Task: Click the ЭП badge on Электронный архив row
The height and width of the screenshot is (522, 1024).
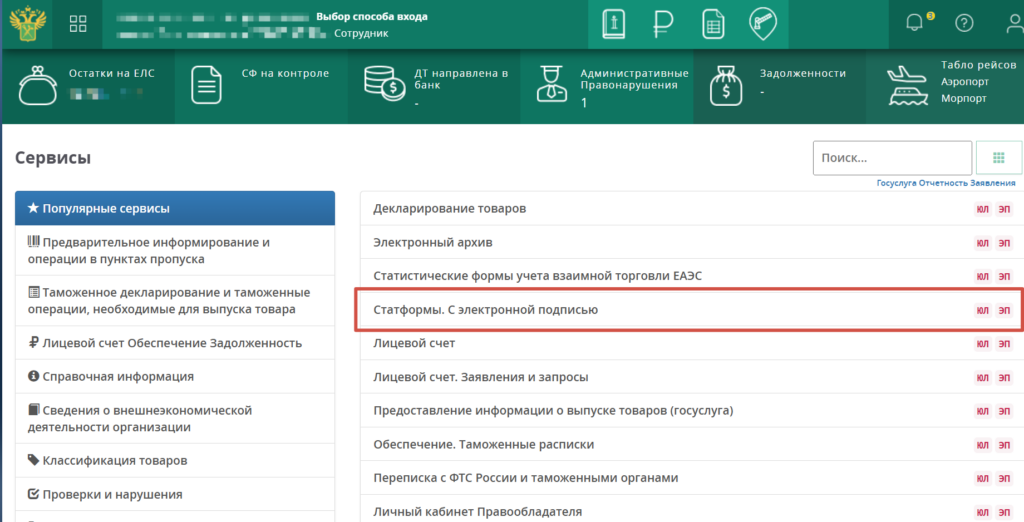Action: pyautogui.click(x=1004, y=243)
